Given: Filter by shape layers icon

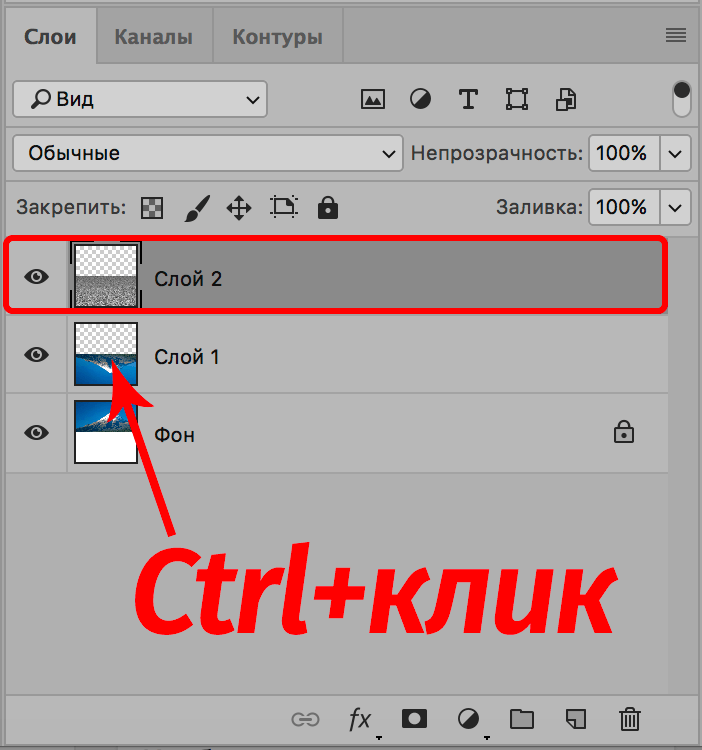Looking at the screenshot, I should point(517,99).
